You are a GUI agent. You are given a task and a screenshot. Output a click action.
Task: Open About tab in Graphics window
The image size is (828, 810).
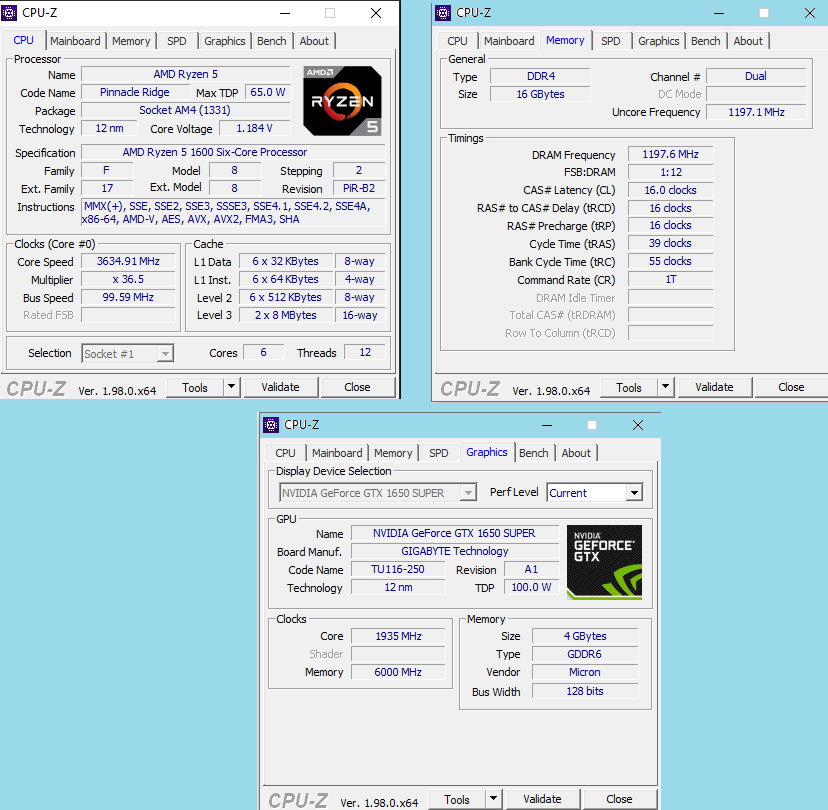pyautogui.click(x=576, y=453)
